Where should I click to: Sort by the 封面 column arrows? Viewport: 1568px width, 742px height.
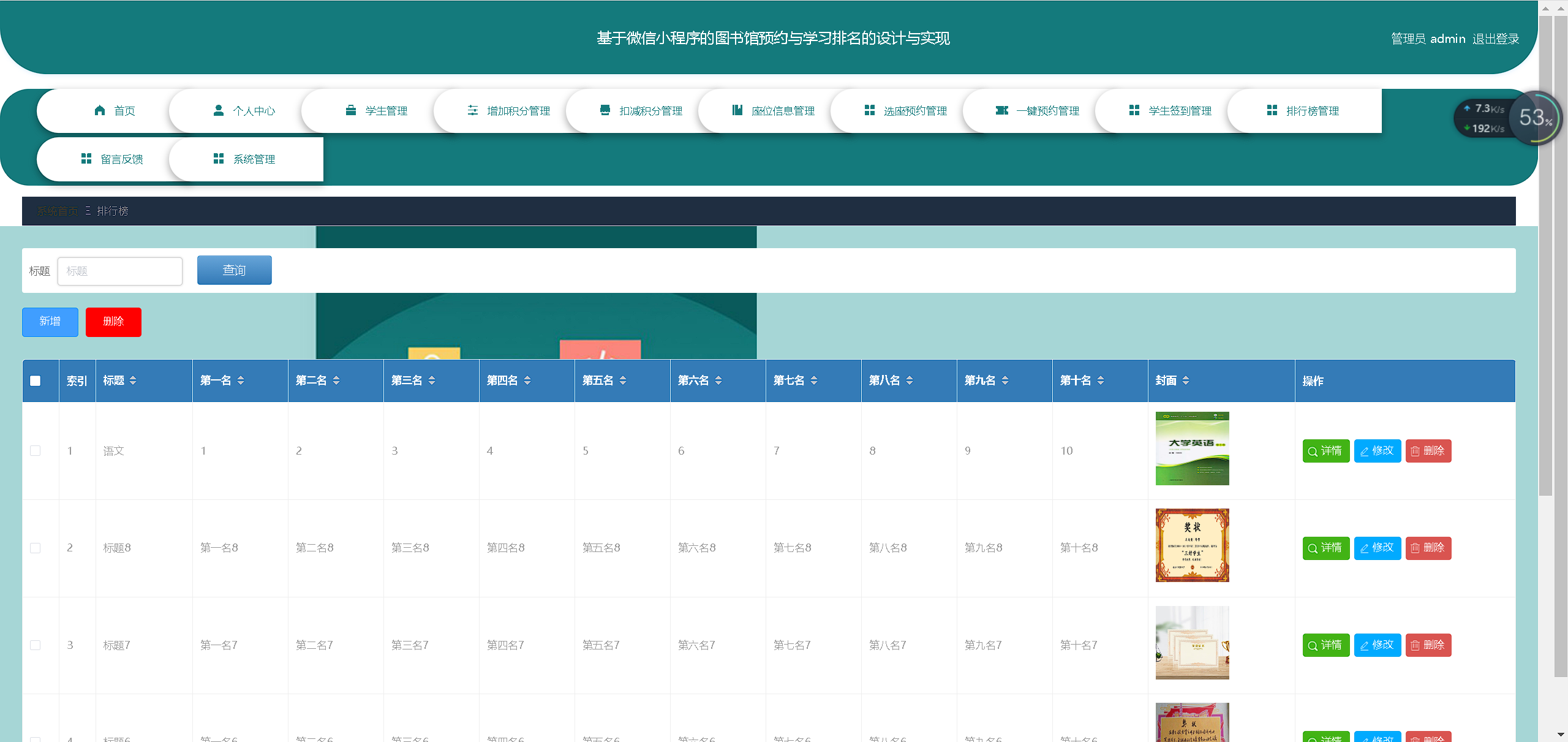pyautogui.click(x=1186, y=380)
